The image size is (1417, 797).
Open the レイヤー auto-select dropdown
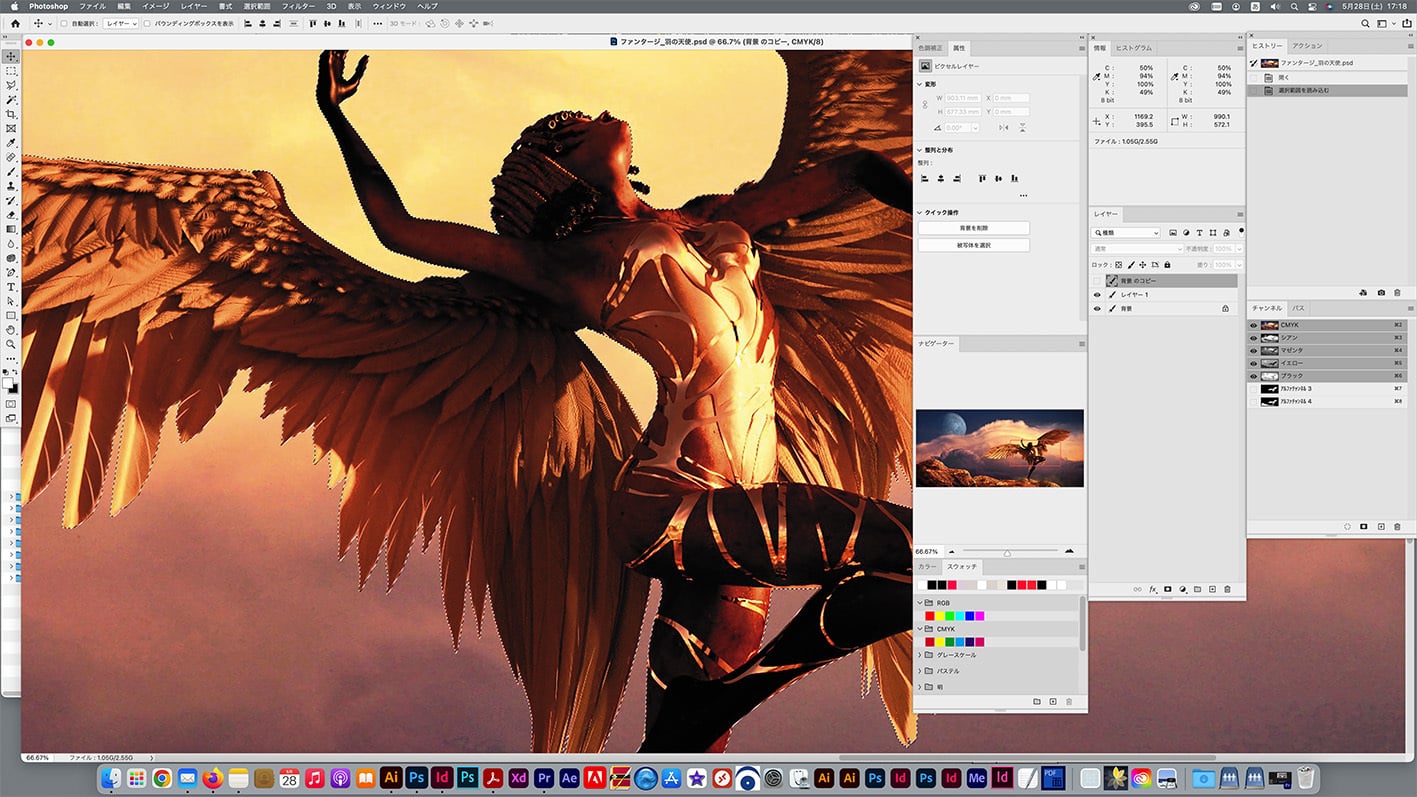[121, 23]
